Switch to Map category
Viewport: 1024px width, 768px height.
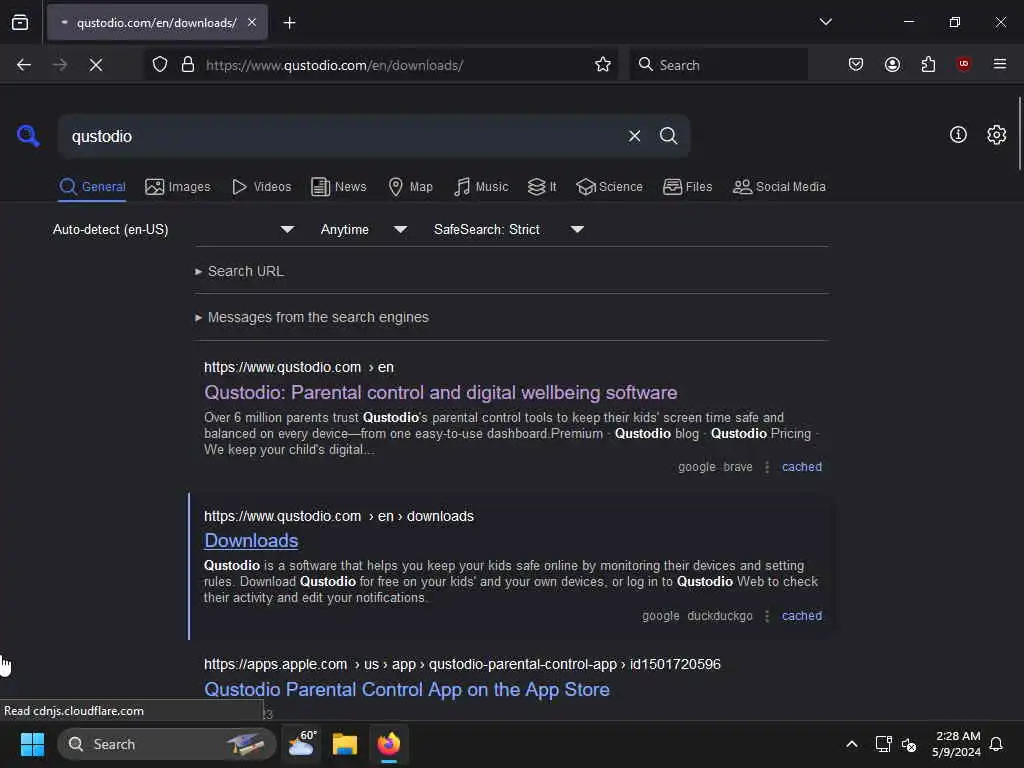click(411, 187)
